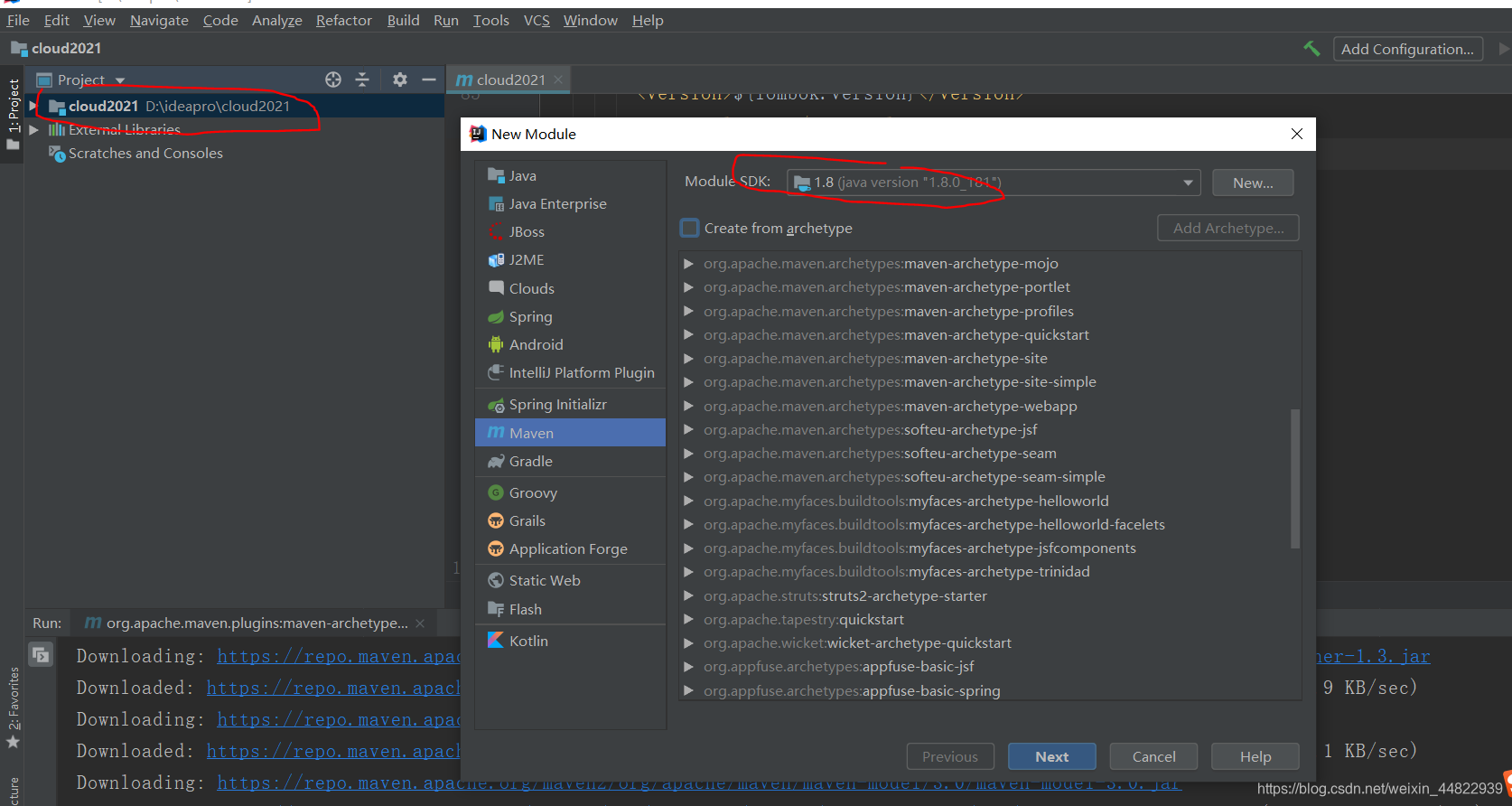Select Scratches and Consoles item

(x=145, y=153)
